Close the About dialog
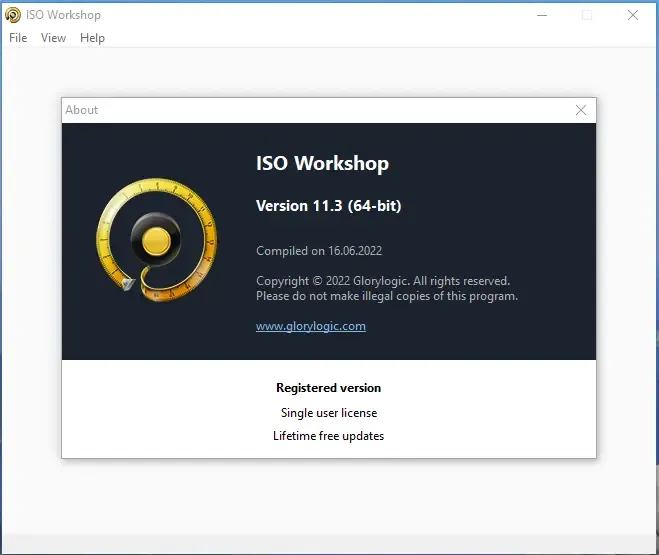 (x=581, y=110)
